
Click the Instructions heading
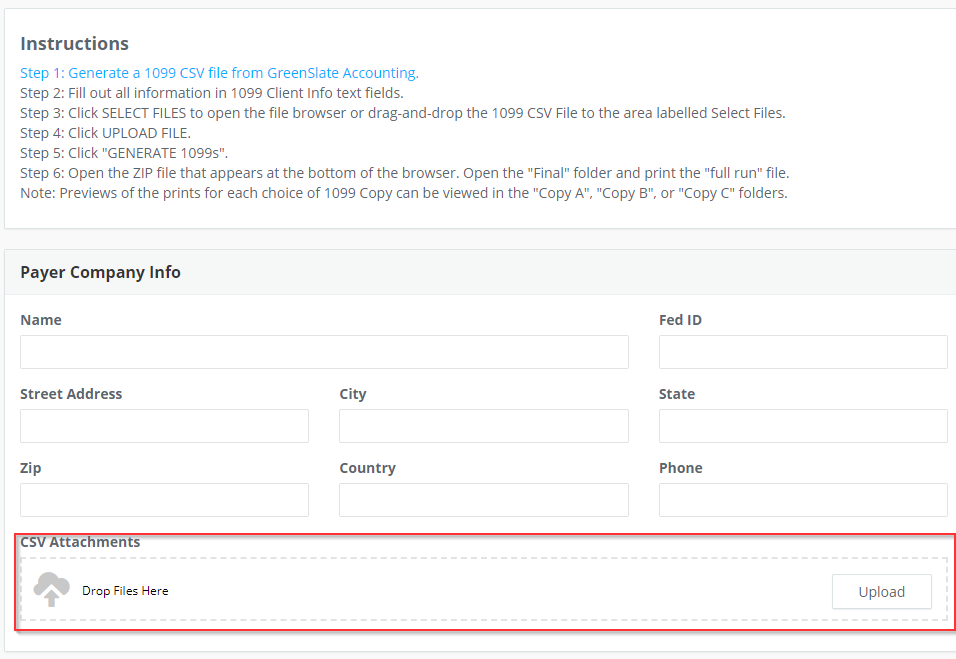[74, 44]
